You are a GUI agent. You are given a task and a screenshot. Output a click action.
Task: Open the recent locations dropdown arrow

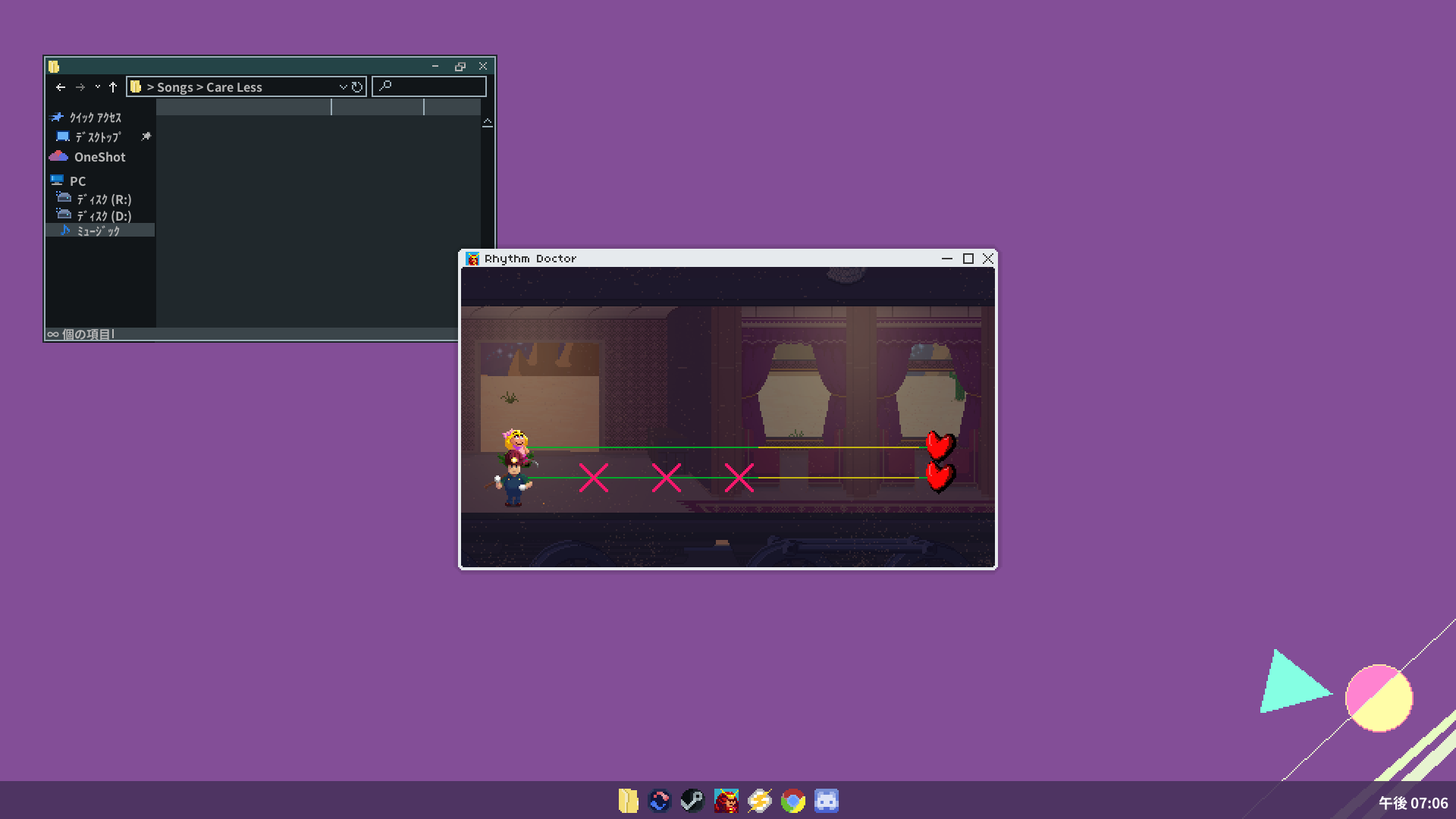[97, 86]
